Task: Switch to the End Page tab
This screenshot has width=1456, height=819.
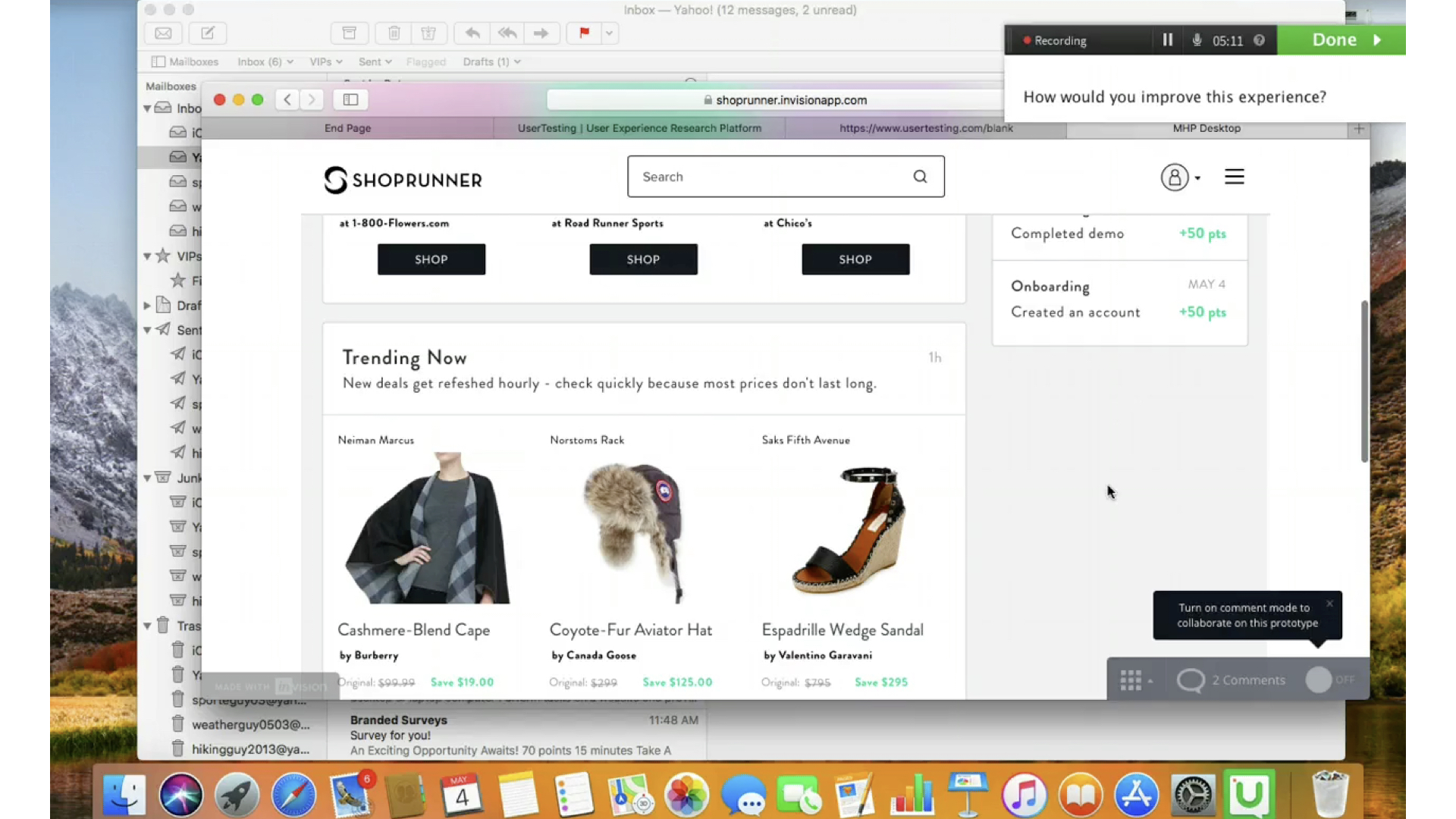Action: click(x=347, y=128)
